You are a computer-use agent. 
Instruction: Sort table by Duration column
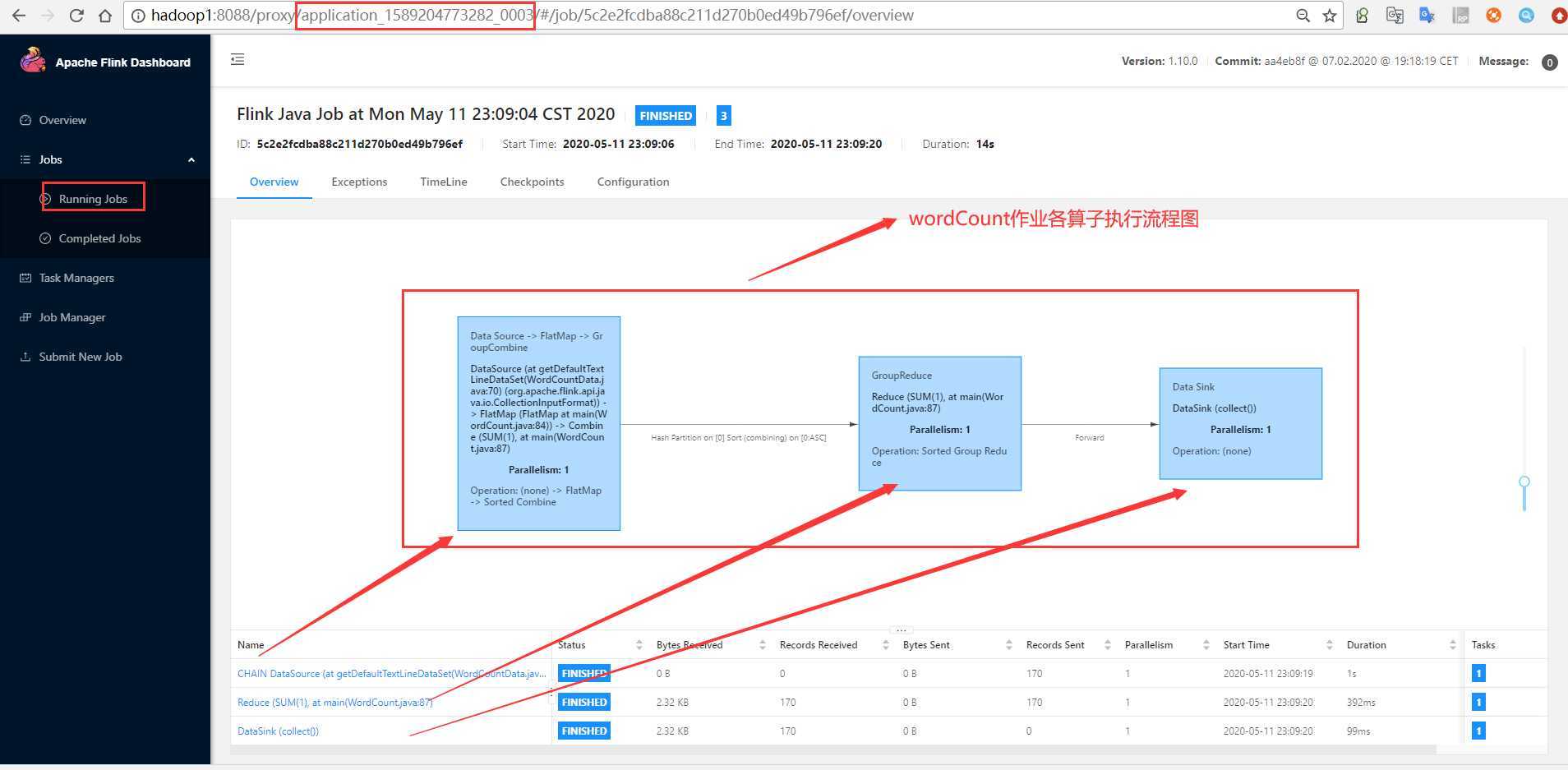1453,645
